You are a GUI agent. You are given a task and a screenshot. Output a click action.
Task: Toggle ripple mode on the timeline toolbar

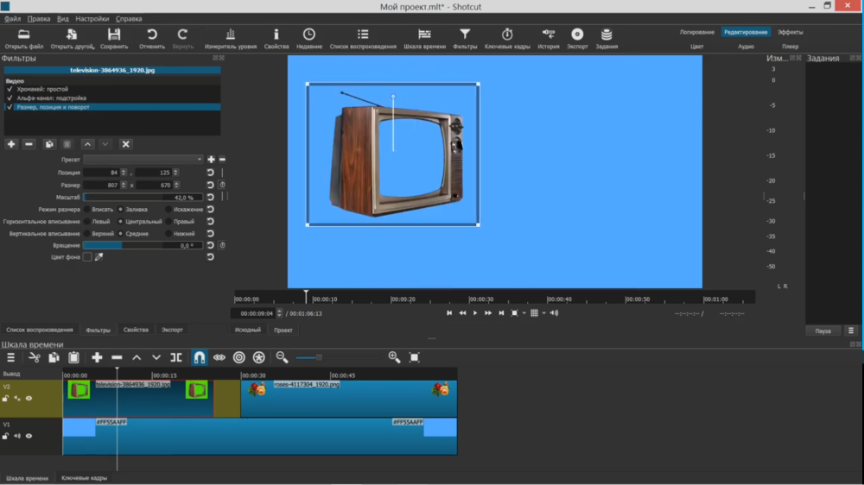tap(239, 357)
